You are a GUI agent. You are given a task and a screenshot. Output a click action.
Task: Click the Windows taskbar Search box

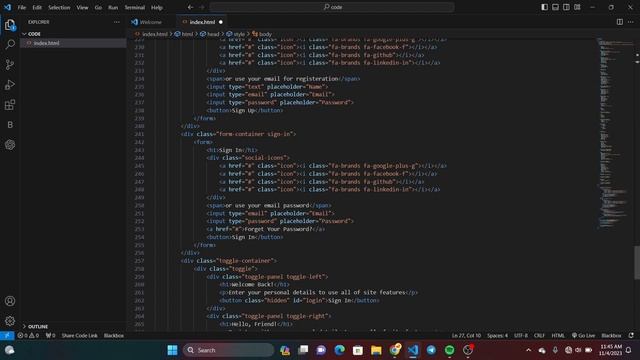[229, 350]
